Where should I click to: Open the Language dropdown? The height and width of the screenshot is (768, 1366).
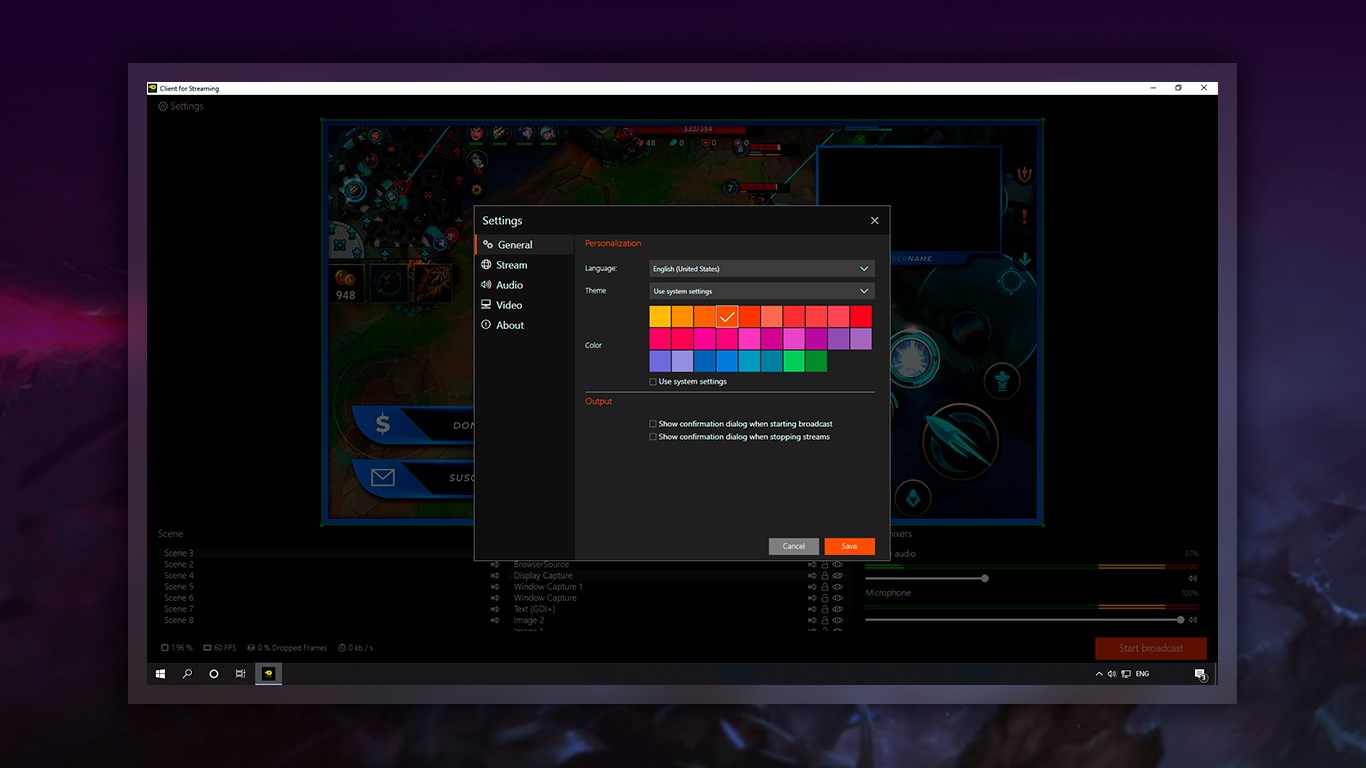(x=762, y=269)
